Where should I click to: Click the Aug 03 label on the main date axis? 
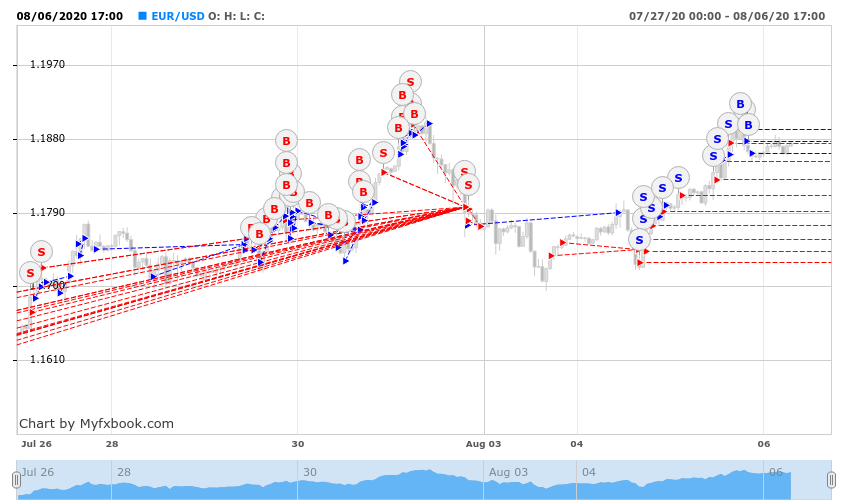(x=484, y=444)
